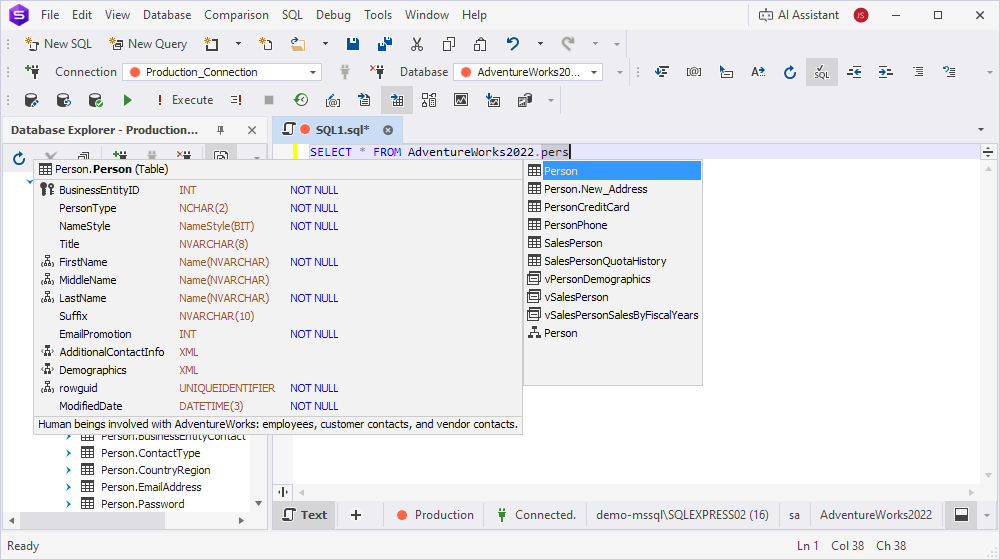Click the Save icon in toolbar

[x=353, y=44]
